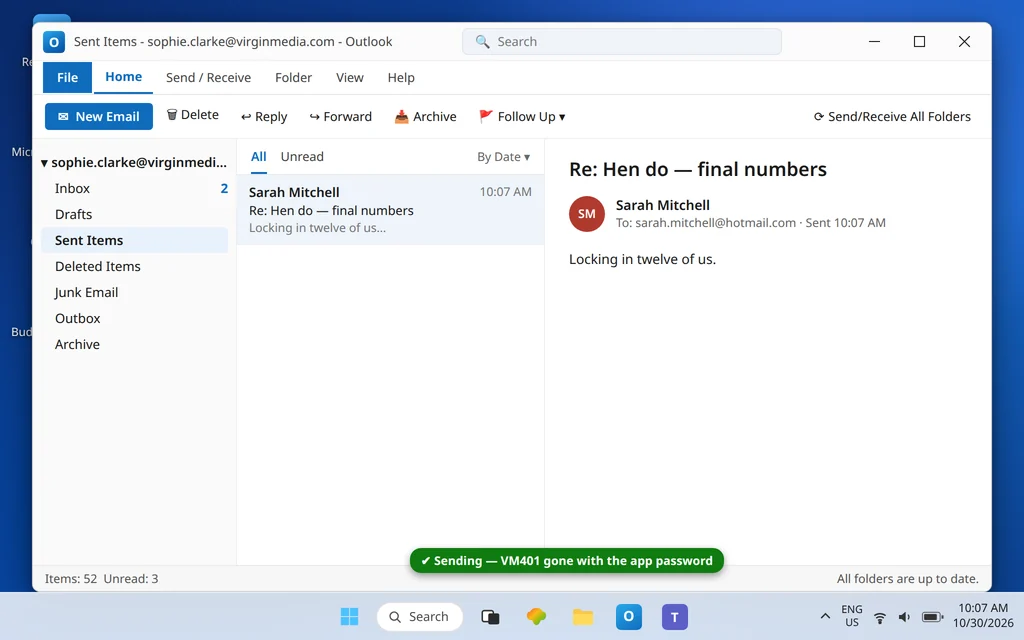The height and width of the screenshot is (640, 1024).
Task: Focus the Outlook search box
Action: 622,42
